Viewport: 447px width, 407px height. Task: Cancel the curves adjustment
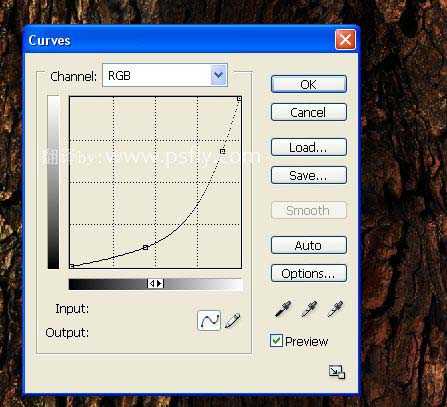tap(309, 112)
